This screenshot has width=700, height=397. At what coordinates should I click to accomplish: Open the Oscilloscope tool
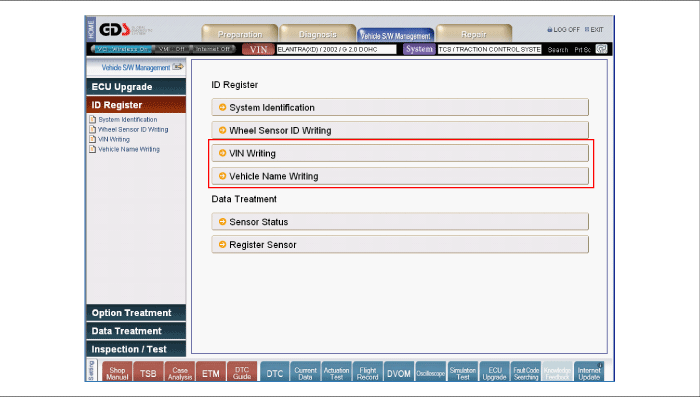pyautogui.click(x=431, y=372)
